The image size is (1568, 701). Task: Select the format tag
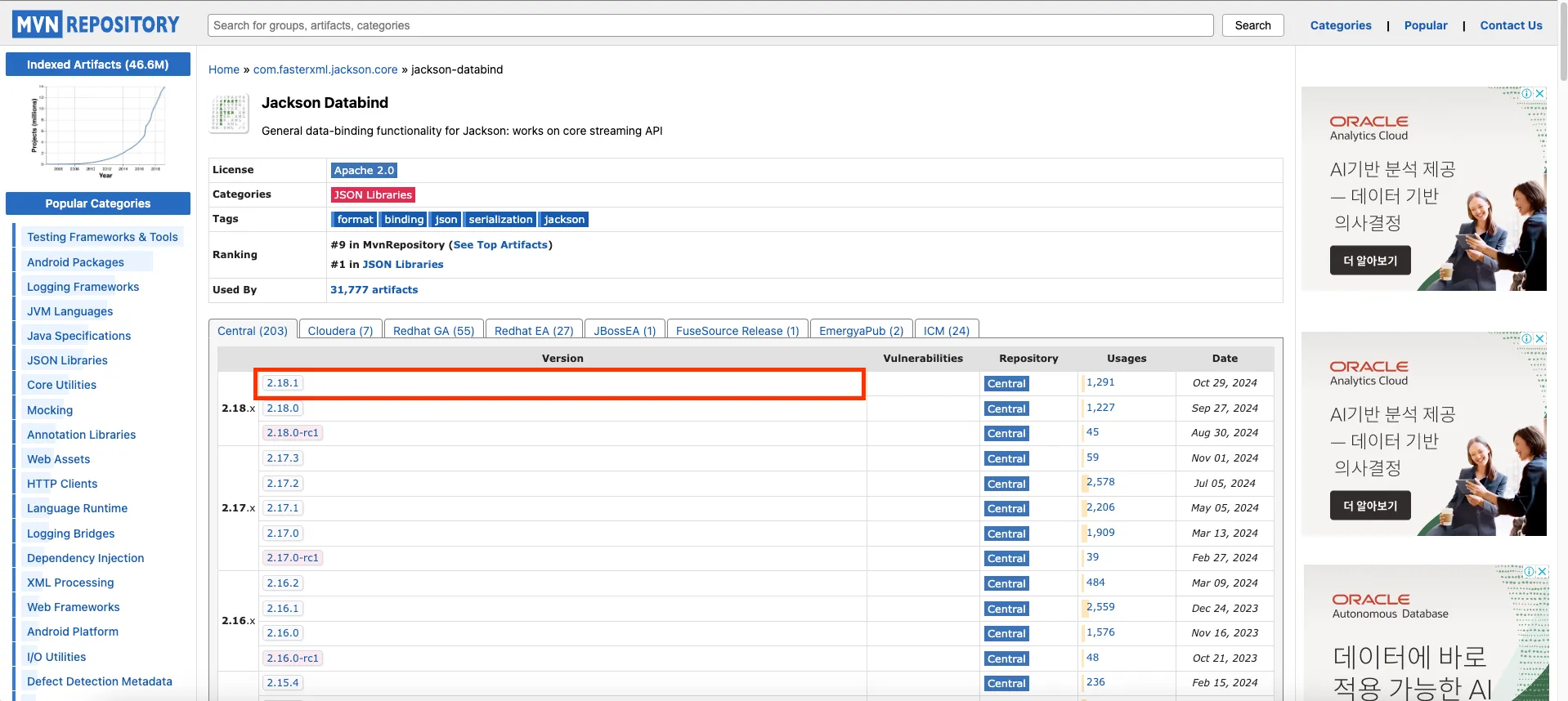[355, 219]
